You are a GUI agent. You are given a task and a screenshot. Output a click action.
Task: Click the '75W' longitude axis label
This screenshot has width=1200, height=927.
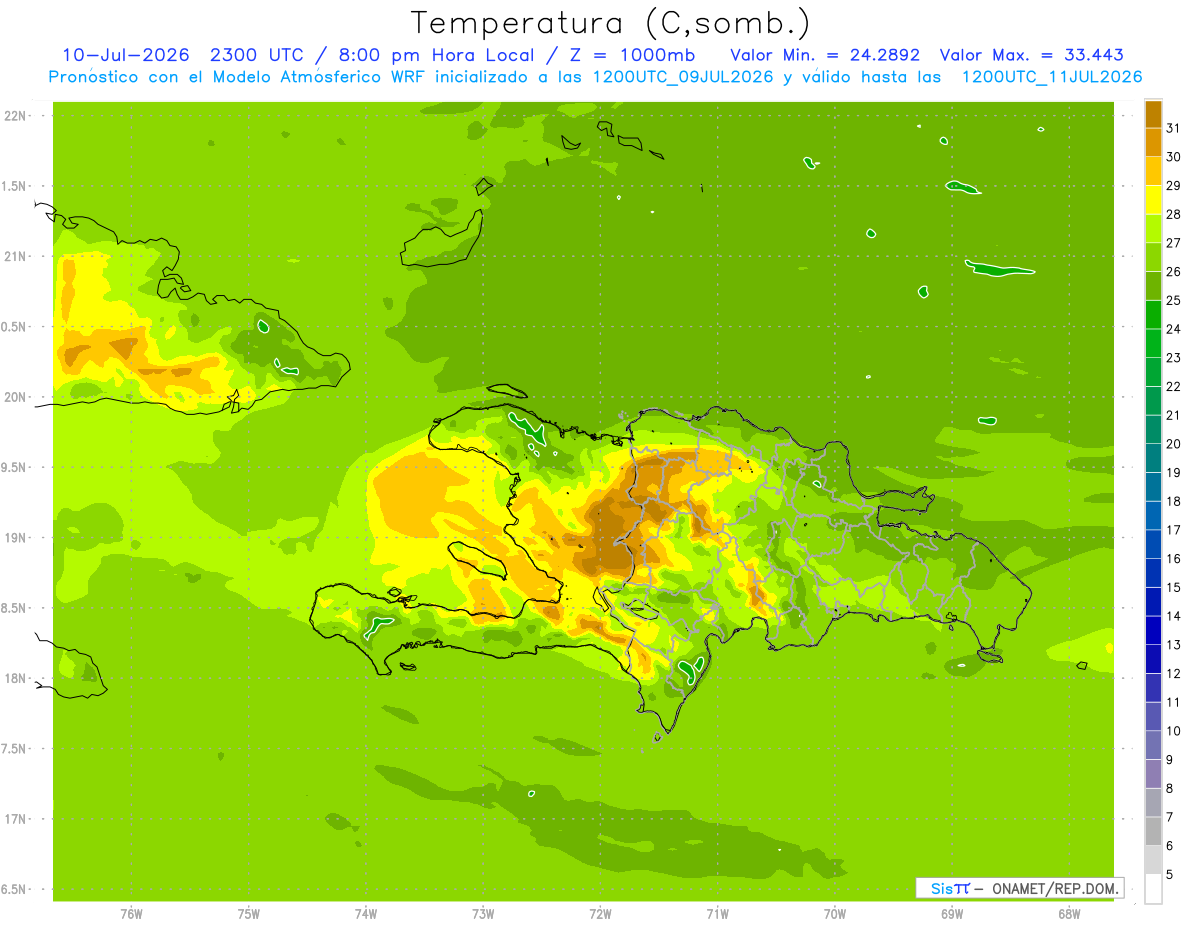pos(249,914)
